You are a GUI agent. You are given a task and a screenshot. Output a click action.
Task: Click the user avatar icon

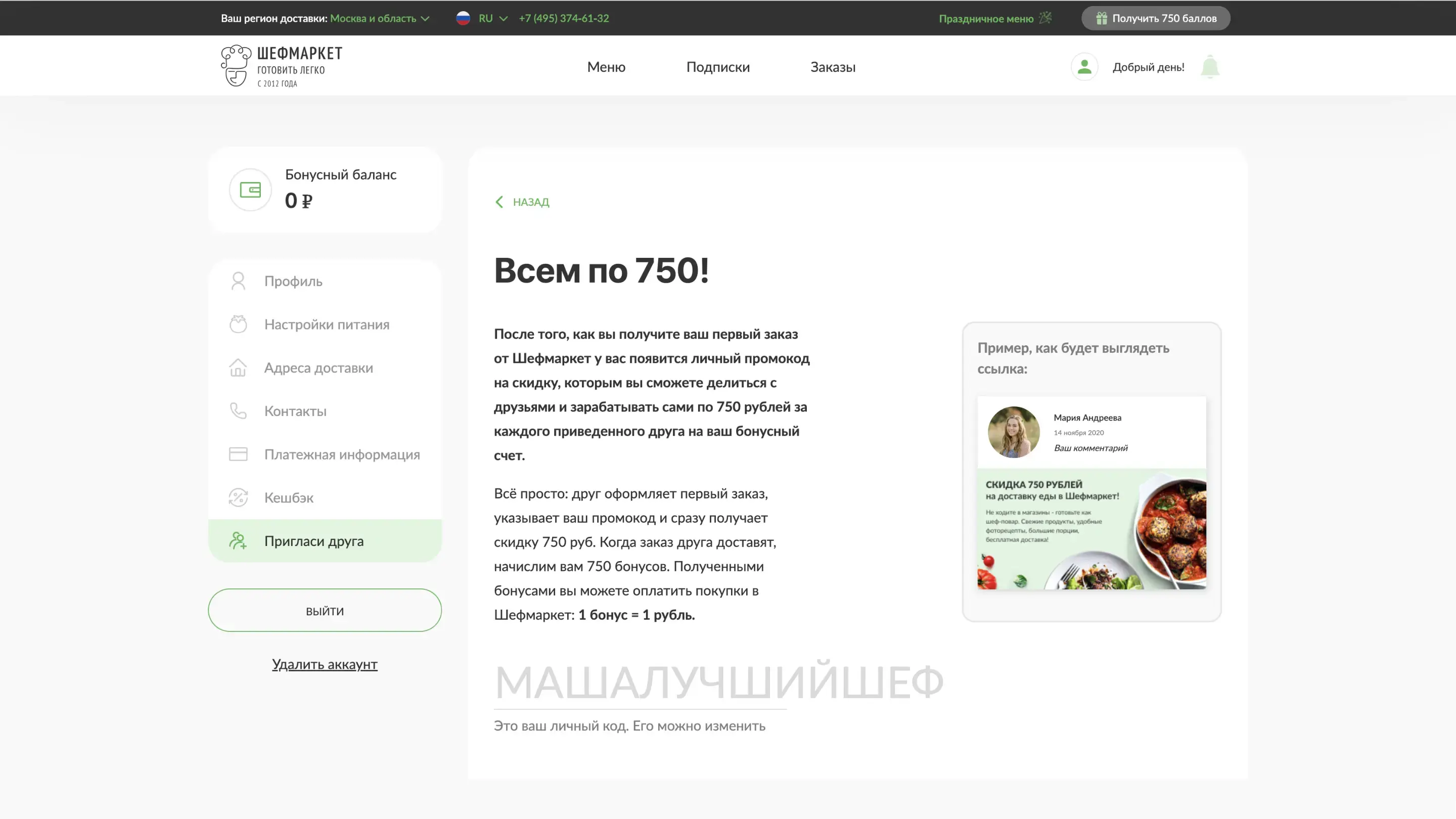tap(1084, 67)
